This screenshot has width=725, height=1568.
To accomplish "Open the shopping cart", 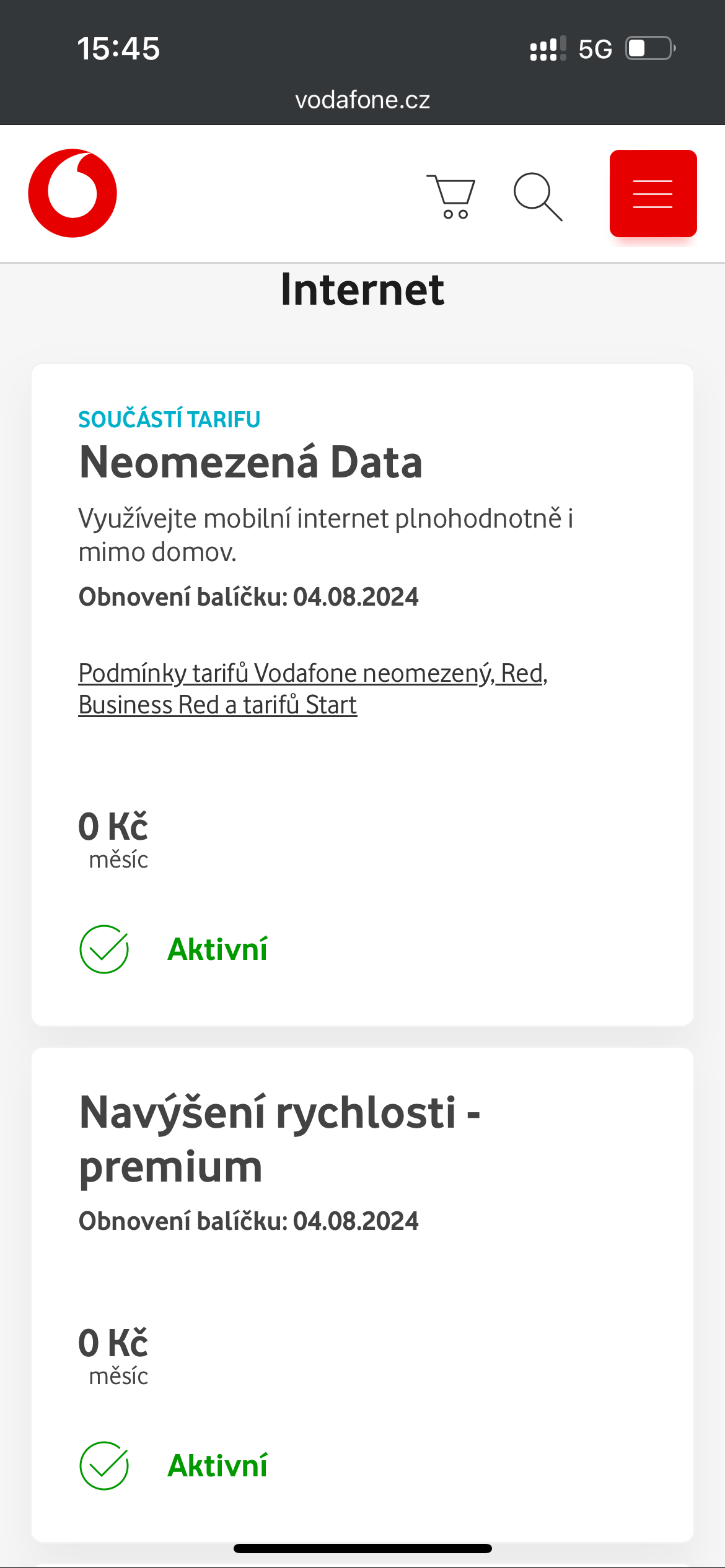I will coord(451,196).
